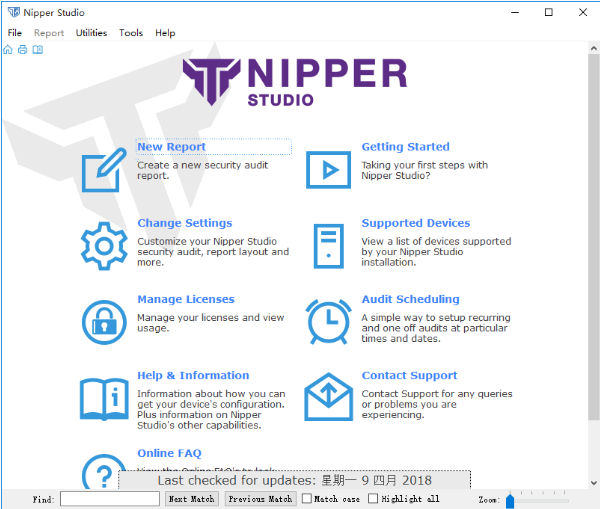Screen dimensions: 600x509
Task: Click the Supported Devices server icon
Action: pyautogui.click(x=328, y=245)
